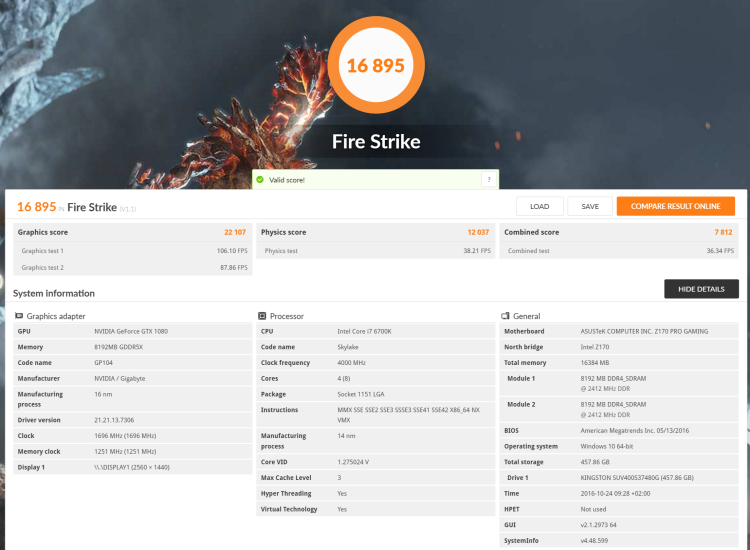
Task: Select Graphics test 2 result 87.86 FPS
Action: 234,267
